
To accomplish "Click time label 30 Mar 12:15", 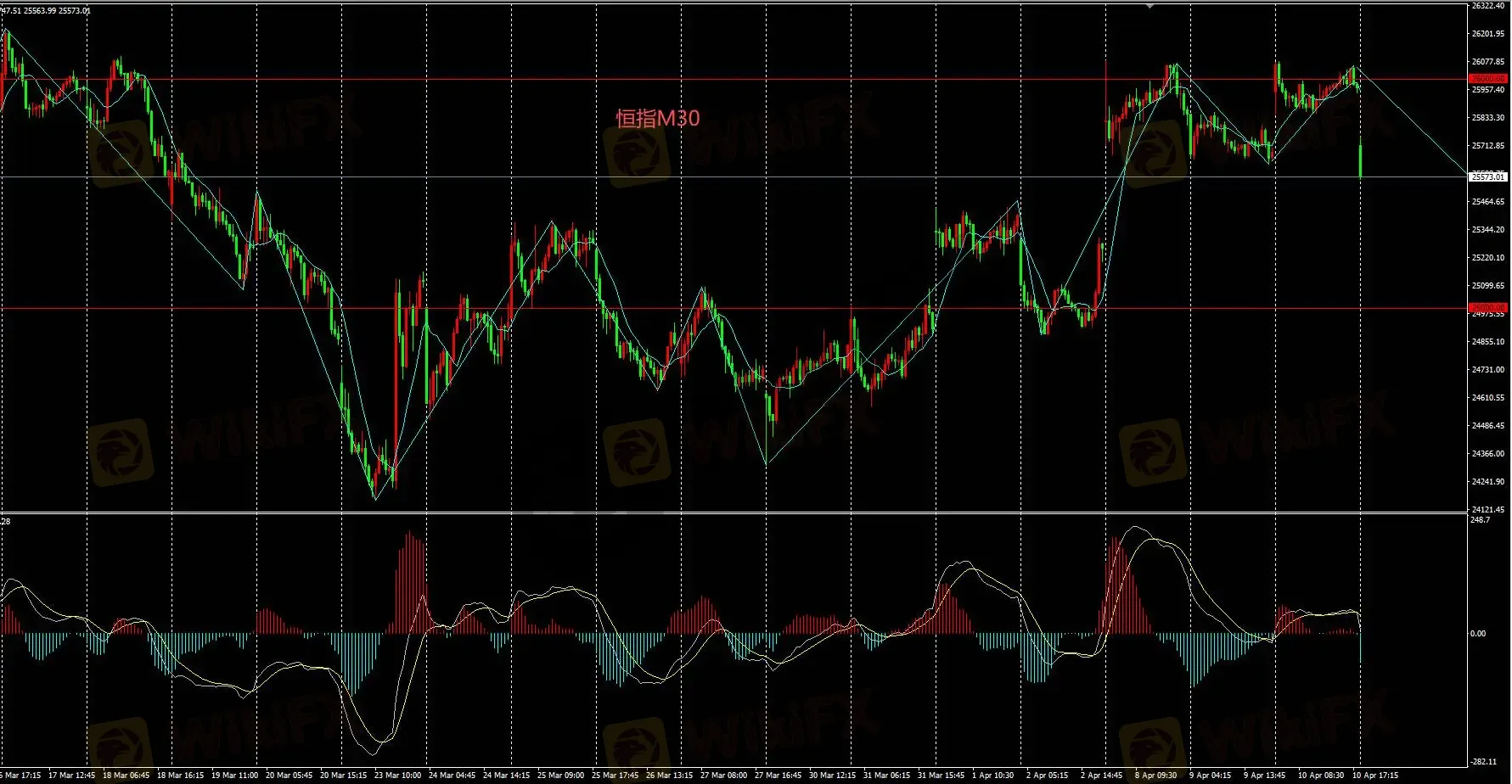I will click(832, 776).
